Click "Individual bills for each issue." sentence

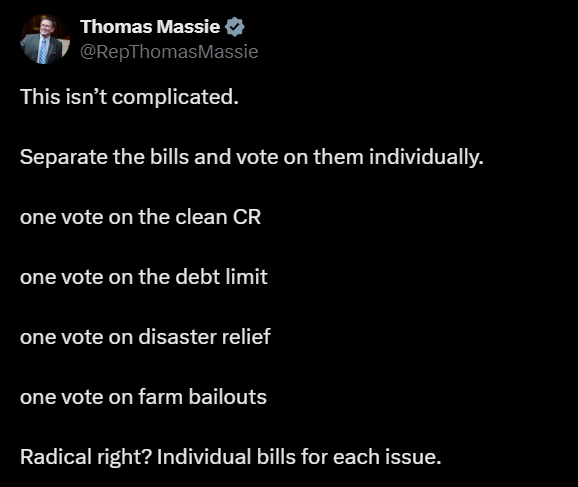[x=299, y=457]
